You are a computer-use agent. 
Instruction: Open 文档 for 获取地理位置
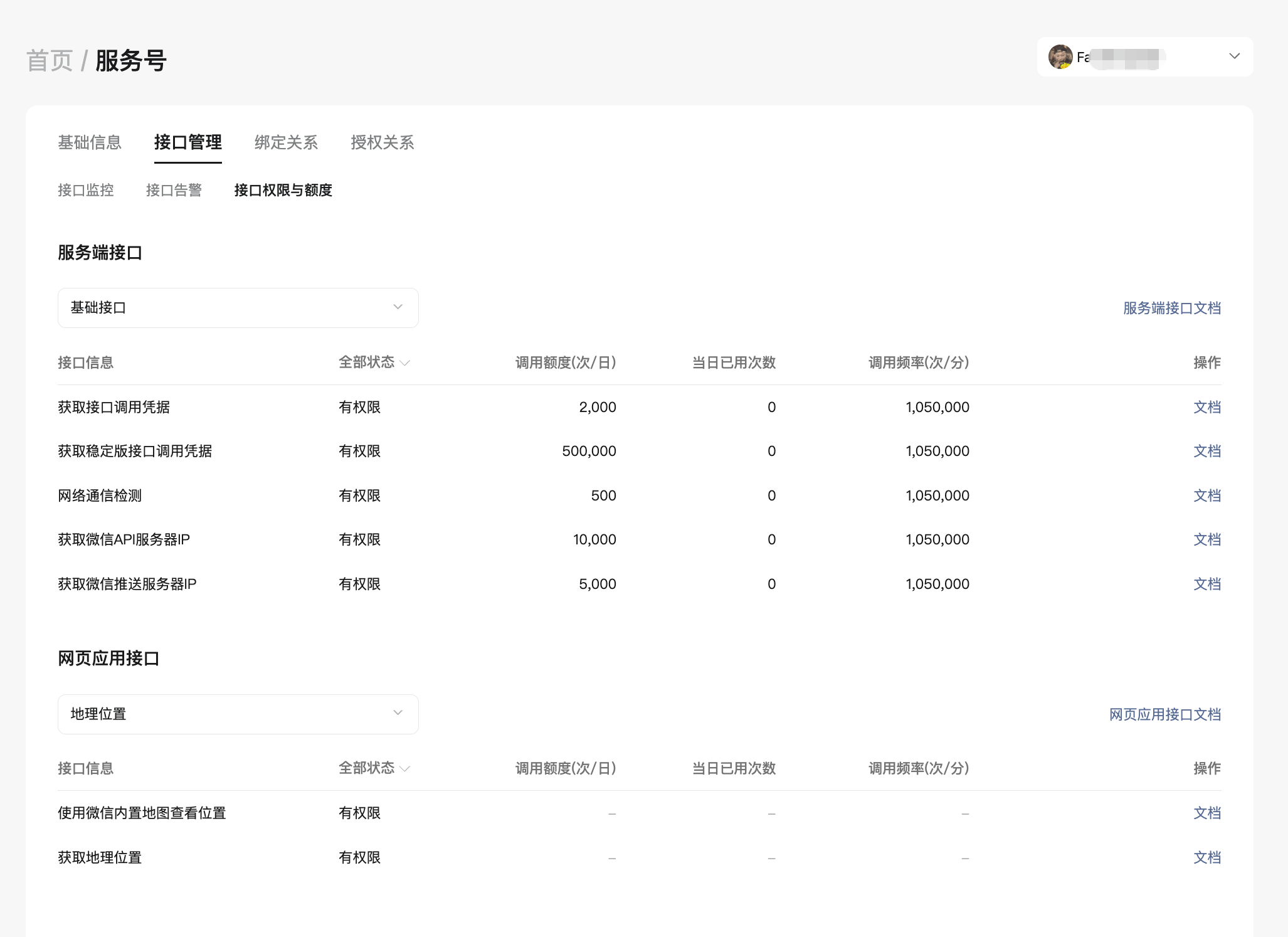1206,857
